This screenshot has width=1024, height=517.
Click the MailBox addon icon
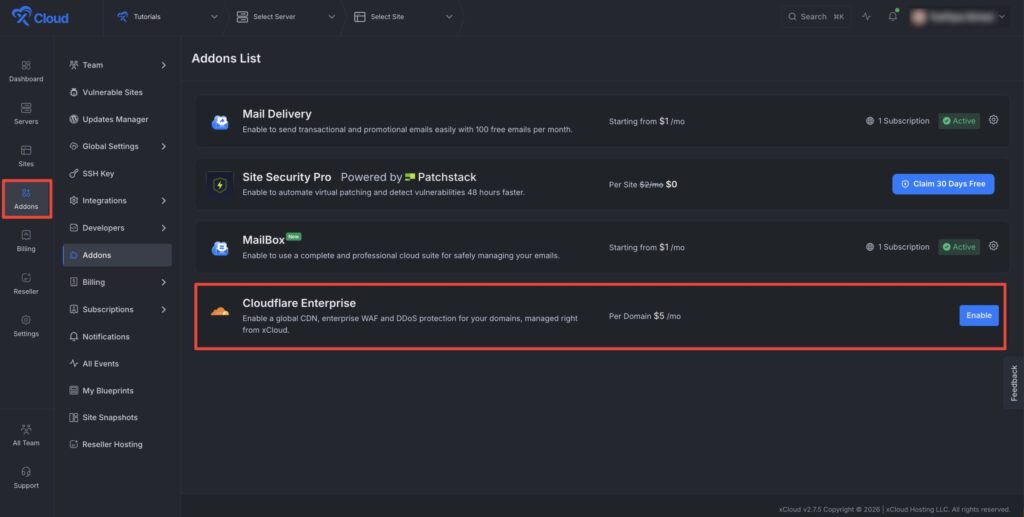coord(220,247)
